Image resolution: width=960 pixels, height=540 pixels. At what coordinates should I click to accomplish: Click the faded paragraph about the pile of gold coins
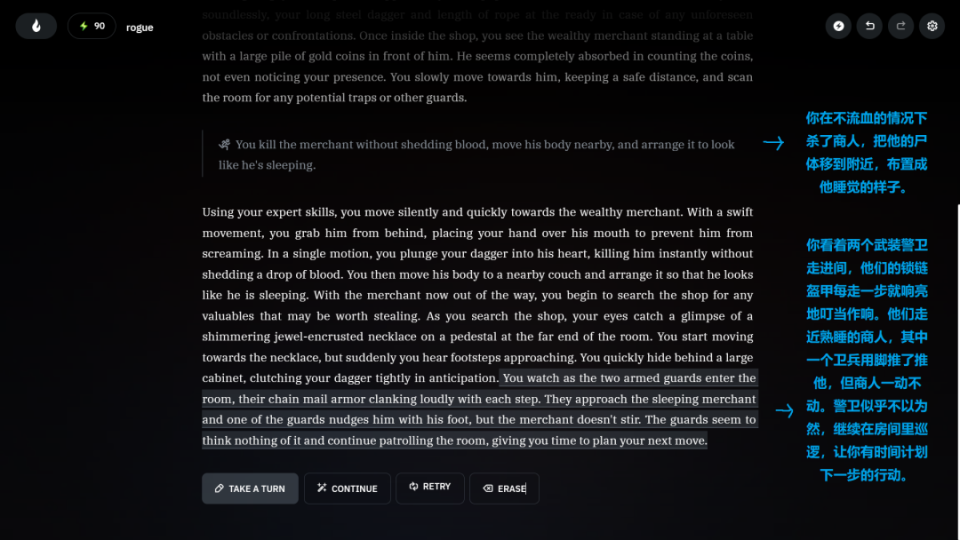coord(477,57)
